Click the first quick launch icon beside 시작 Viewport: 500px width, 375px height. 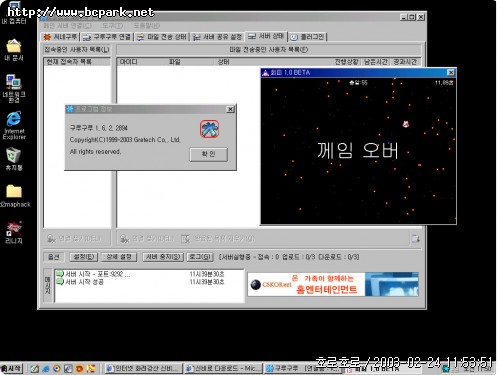click(34, 368)
